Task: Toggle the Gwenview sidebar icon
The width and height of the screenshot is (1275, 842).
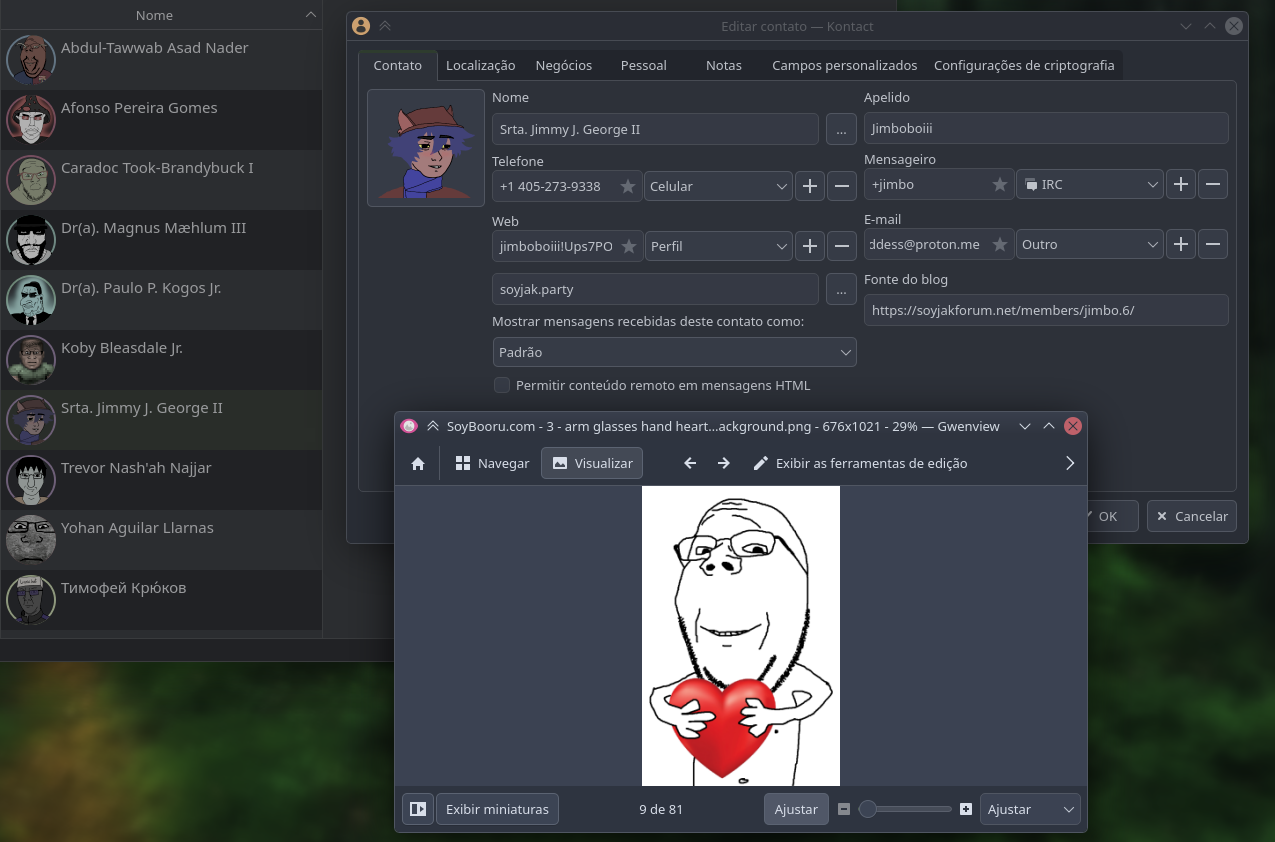Action: pos(418,809)
